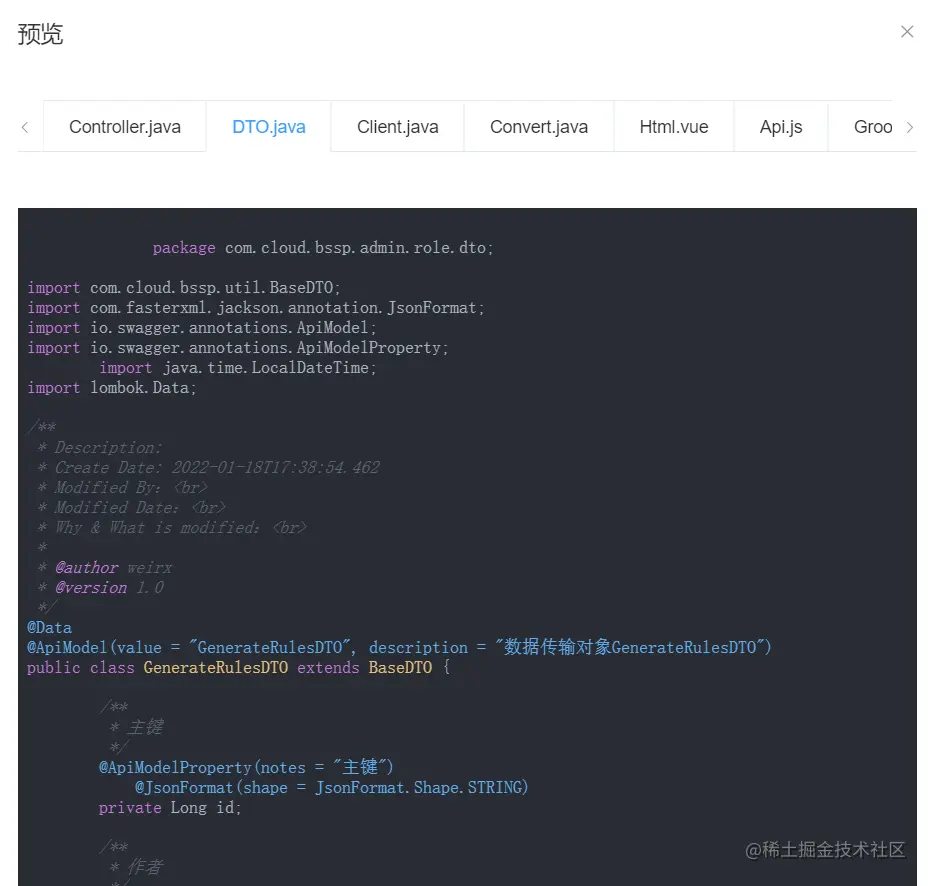The height and width of the screenshot is (886, 932).
Task: Click the @author weirx comment line
Action: [105, 567]
